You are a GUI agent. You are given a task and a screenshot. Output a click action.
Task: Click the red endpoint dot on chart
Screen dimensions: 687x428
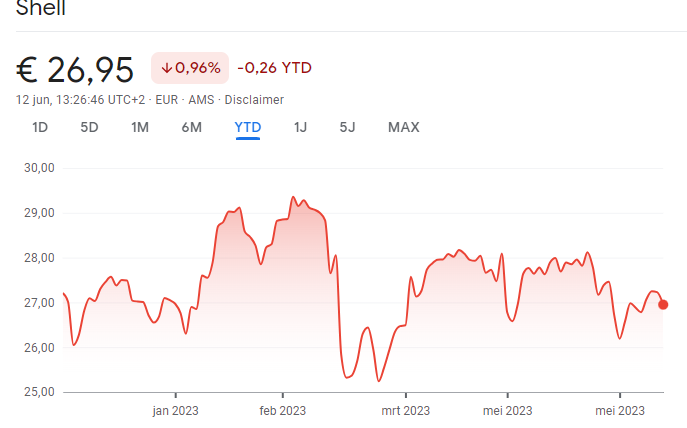point(663,304)
